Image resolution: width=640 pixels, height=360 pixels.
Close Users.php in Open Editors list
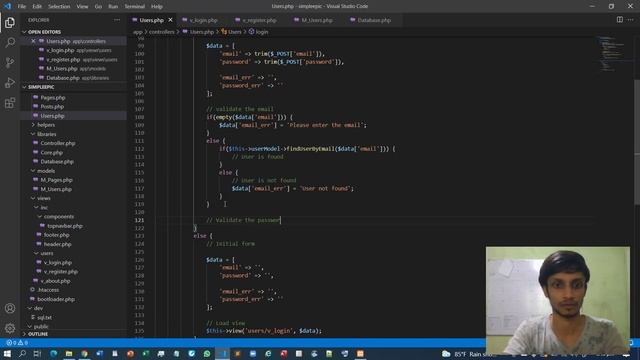click(33, 41)
